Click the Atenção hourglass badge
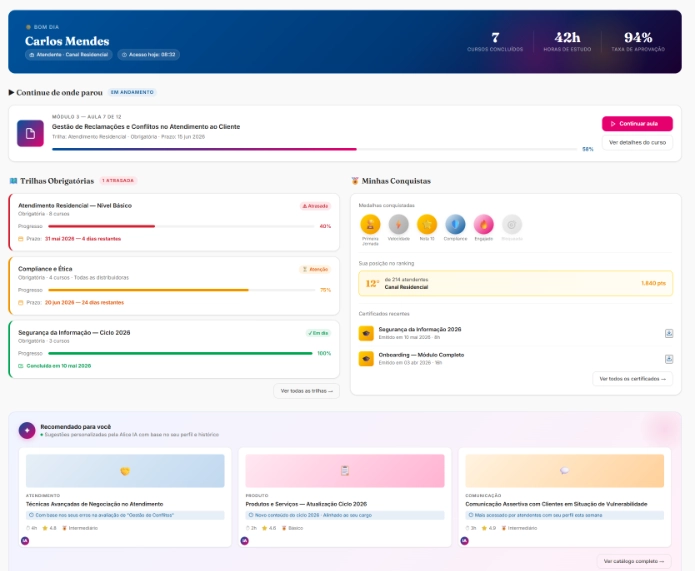 [315, 269]
